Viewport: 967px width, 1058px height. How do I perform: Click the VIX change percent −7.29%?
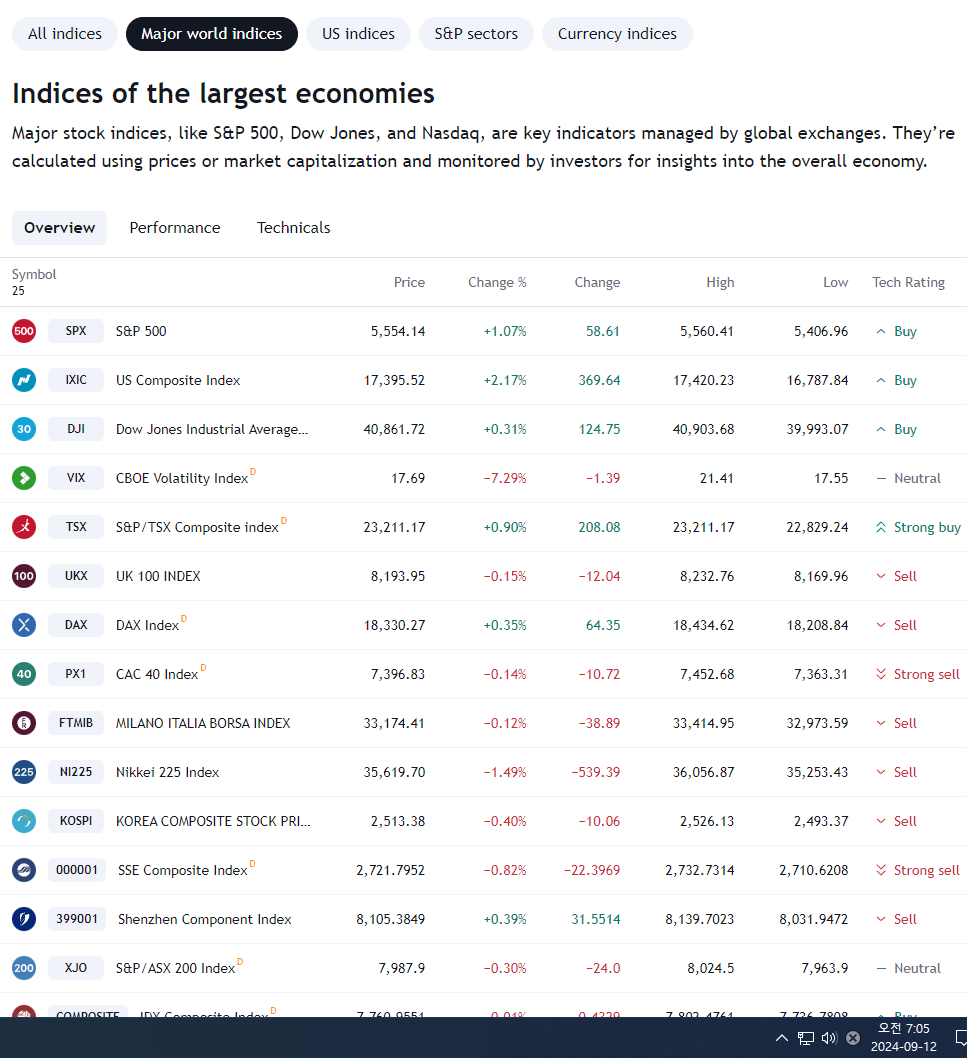point(505,478)
